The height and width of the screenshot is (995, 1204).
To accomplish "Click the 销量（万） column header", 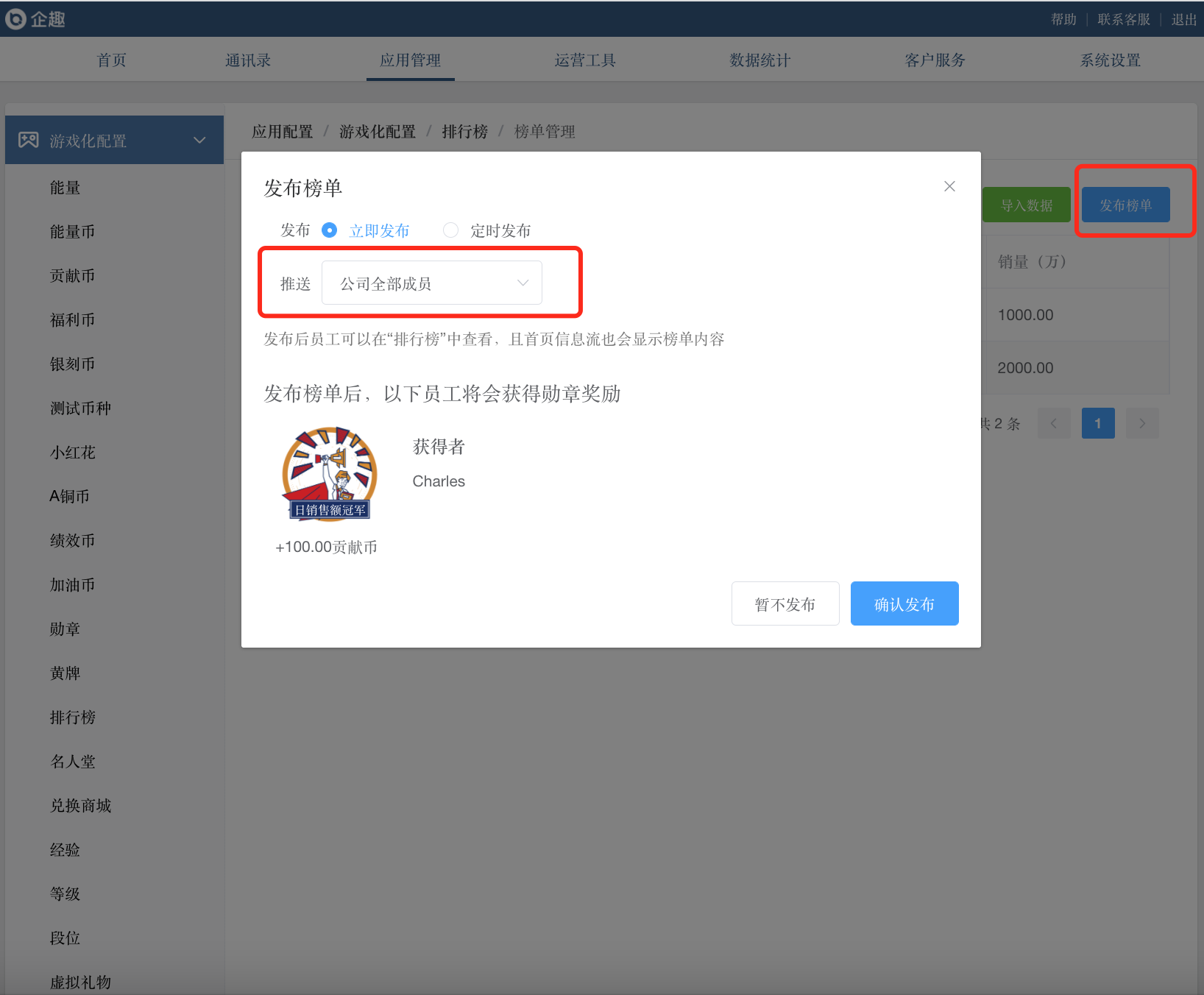I will pos(1033,262).
